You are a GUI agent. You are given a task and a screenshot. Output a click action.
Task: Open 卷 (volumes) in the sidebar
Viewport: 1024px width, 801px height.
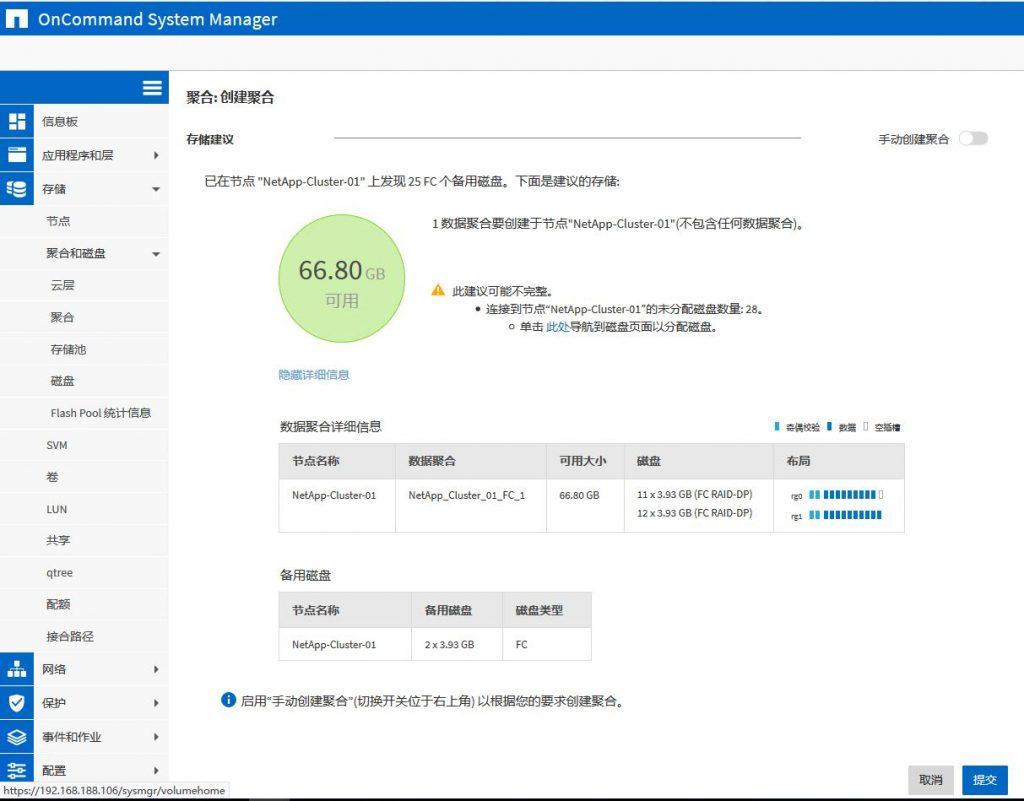(x=52, y=477)
